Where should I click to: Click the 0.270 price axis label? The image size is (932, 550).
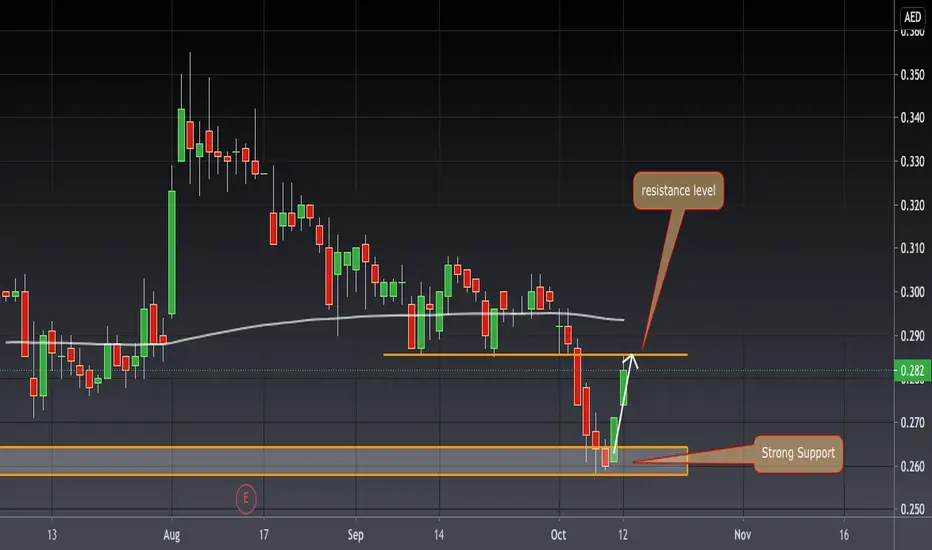912,423
